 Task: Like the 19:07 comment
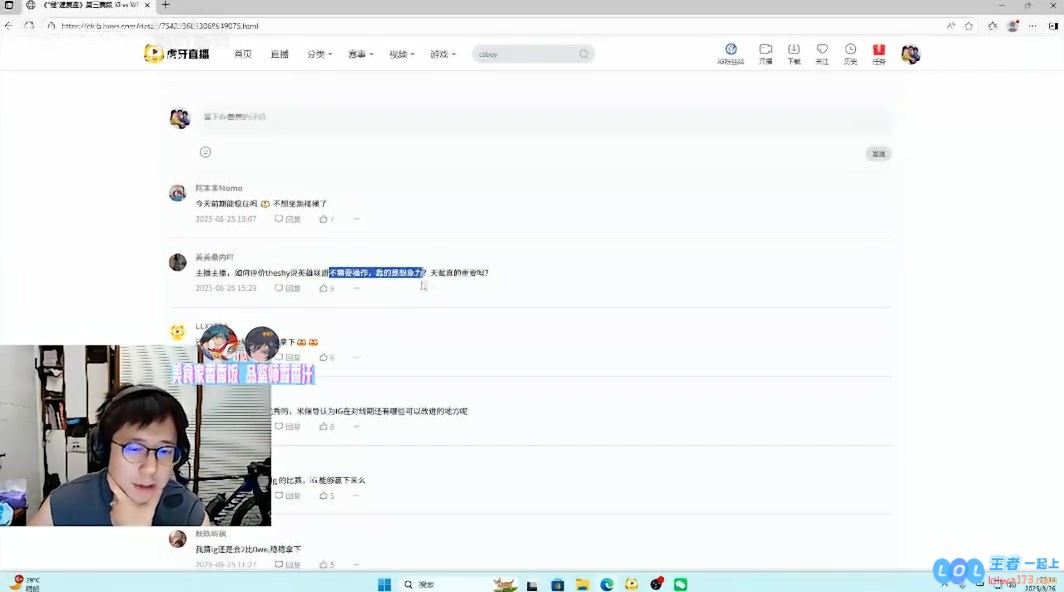tap(326, 219)
